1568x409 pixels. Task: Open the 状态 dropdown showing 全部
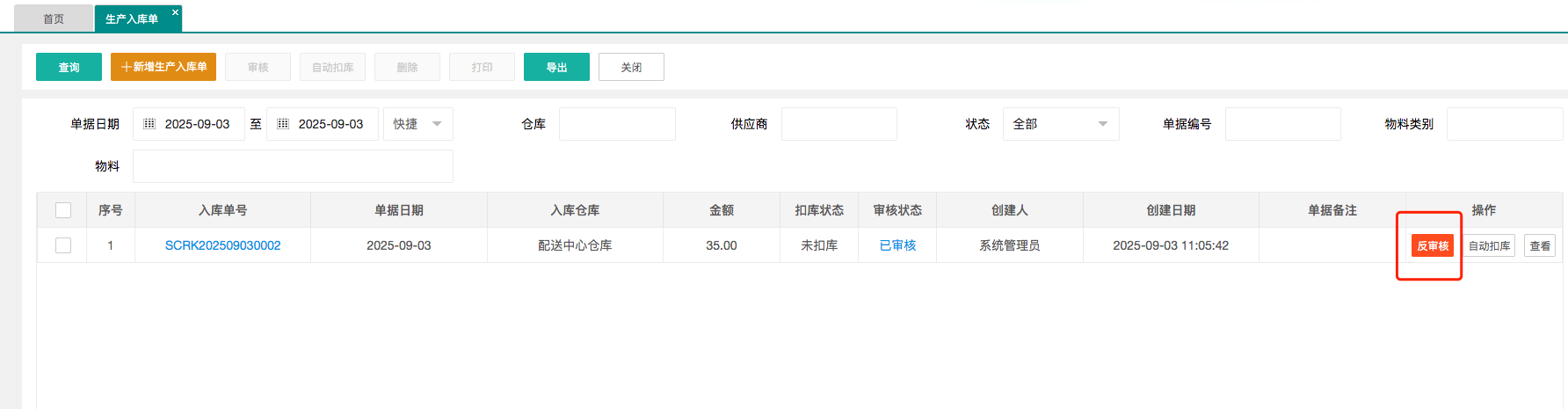(x=1060, y=124)
